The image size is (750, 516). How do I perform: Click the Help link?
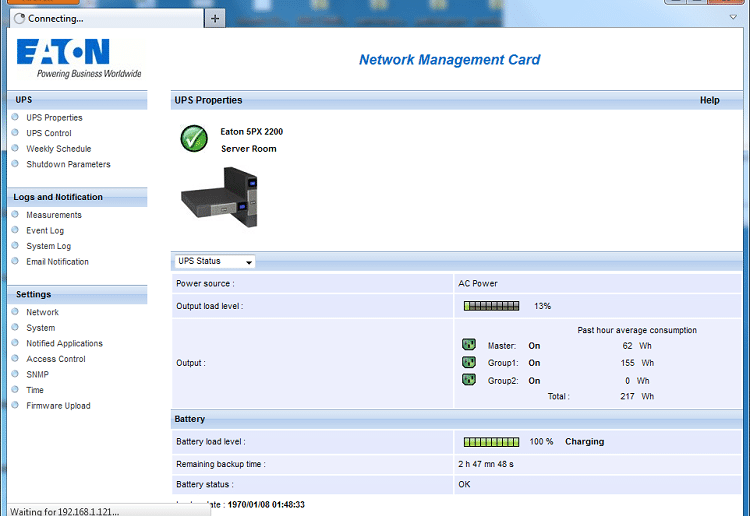709,100
